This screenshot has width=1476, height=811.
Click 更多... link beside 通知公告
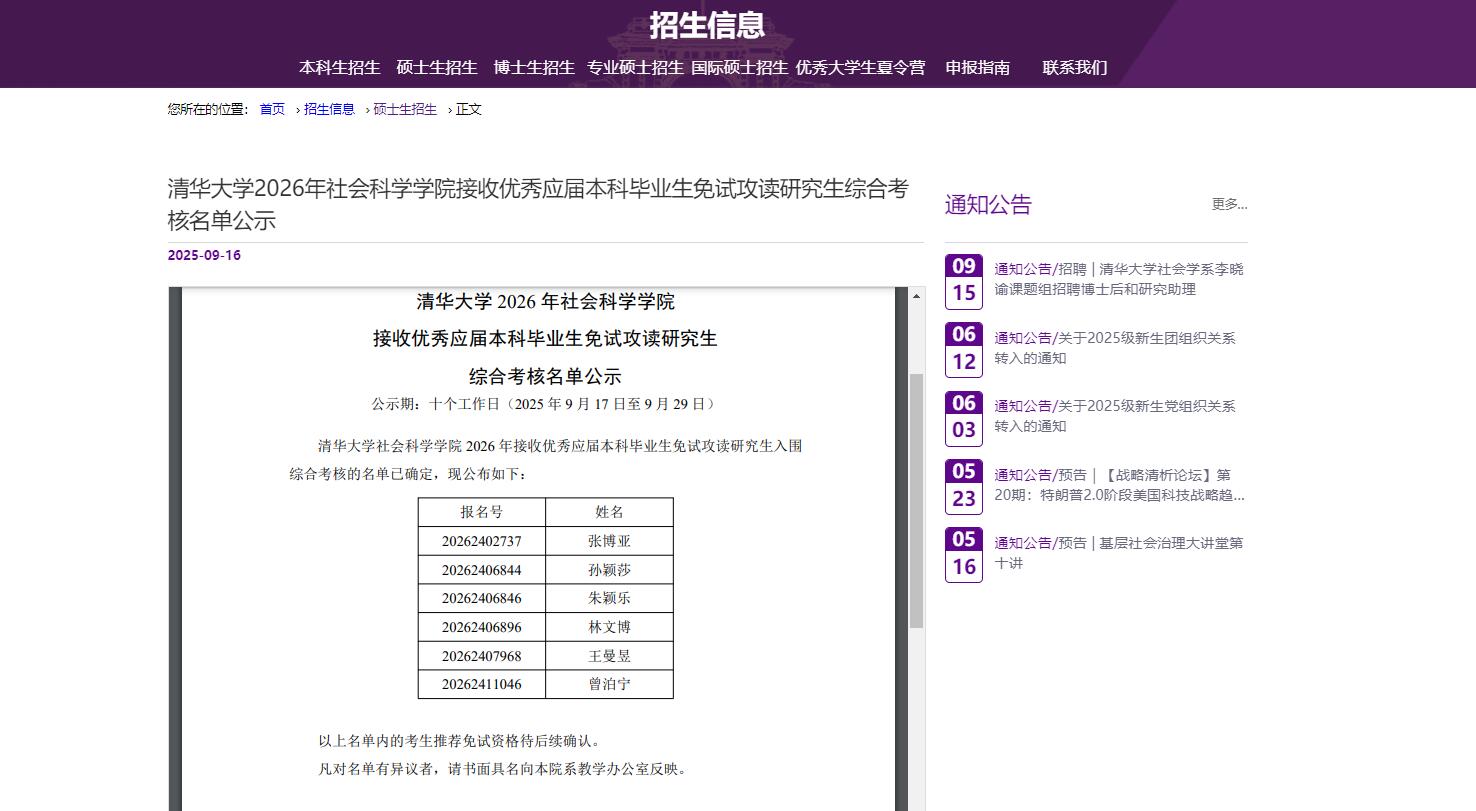click(x=1229, y=204)
